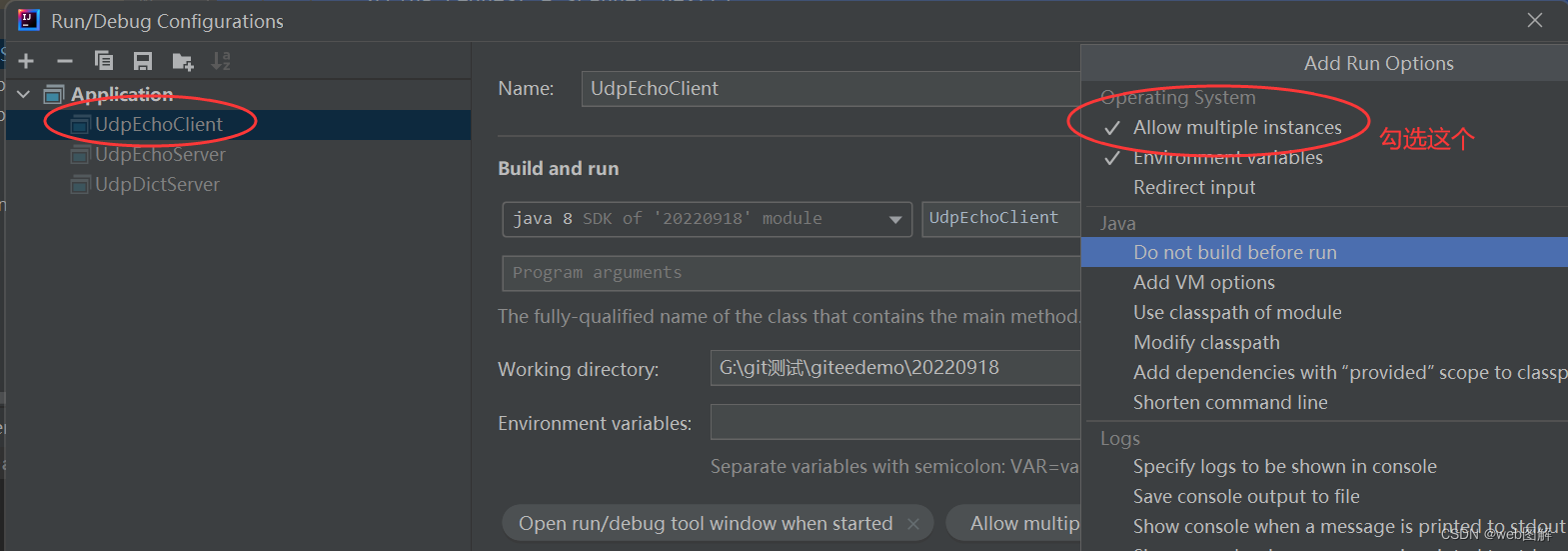Remove the Open run/debug tool window tag

pyautogui.click(x=912, y=524)
